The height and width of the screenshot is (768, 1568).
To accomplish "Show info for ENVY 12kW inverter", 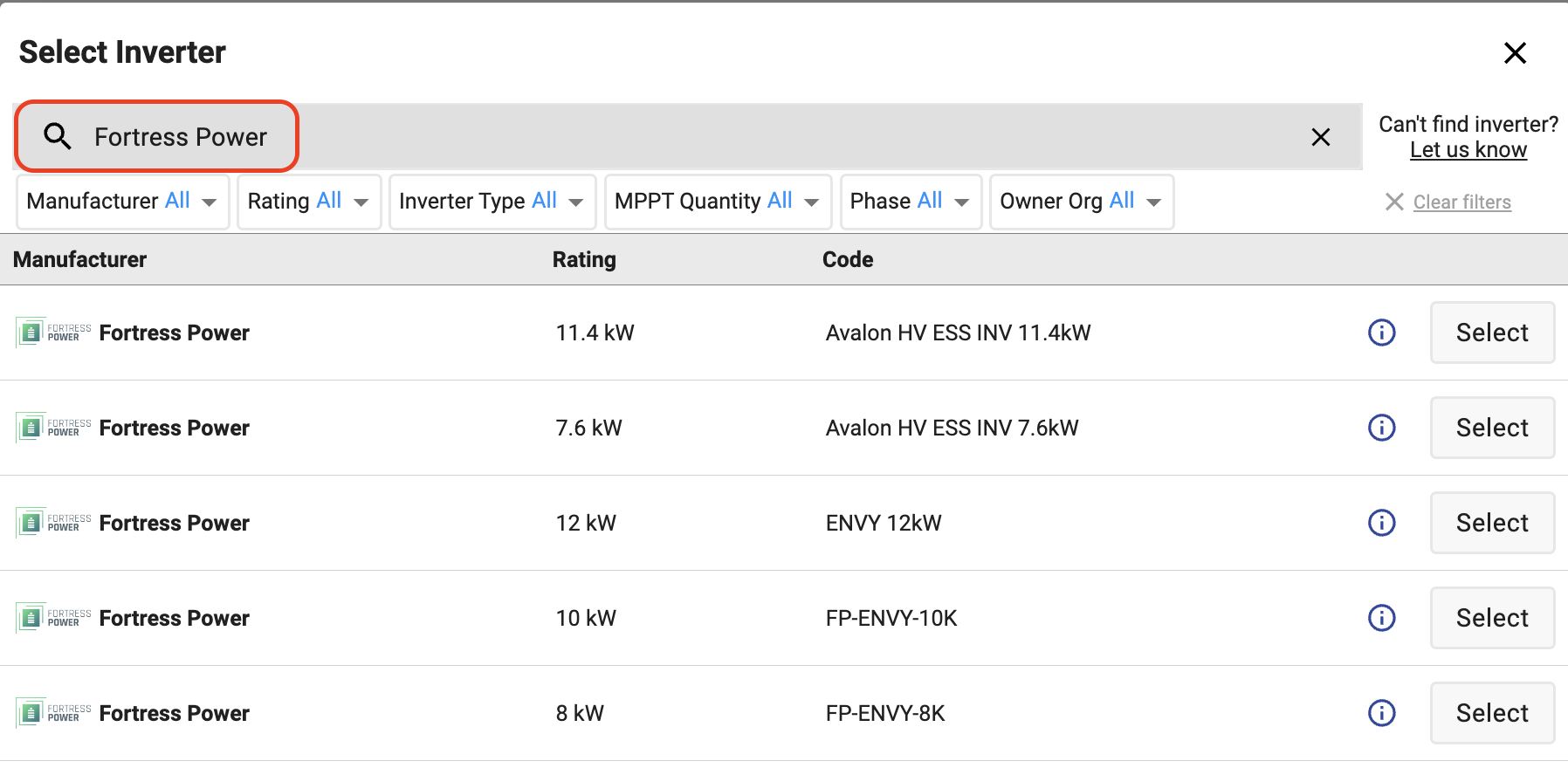I will coord(1381,523).
